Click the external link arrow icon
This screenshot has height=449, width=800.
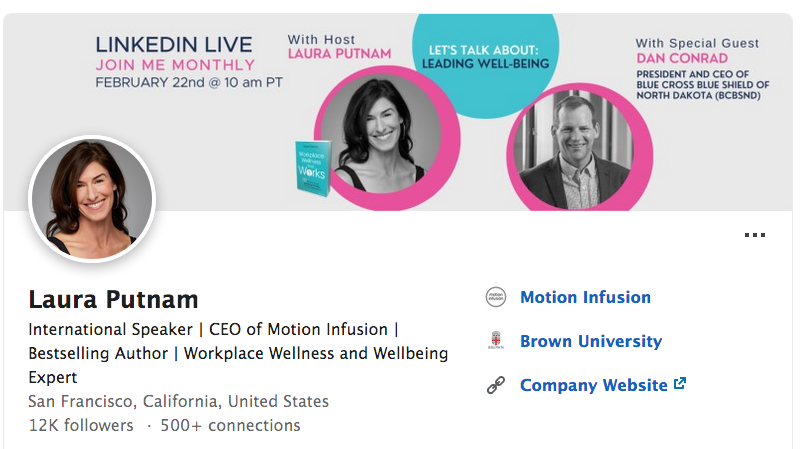coord(680,384)
